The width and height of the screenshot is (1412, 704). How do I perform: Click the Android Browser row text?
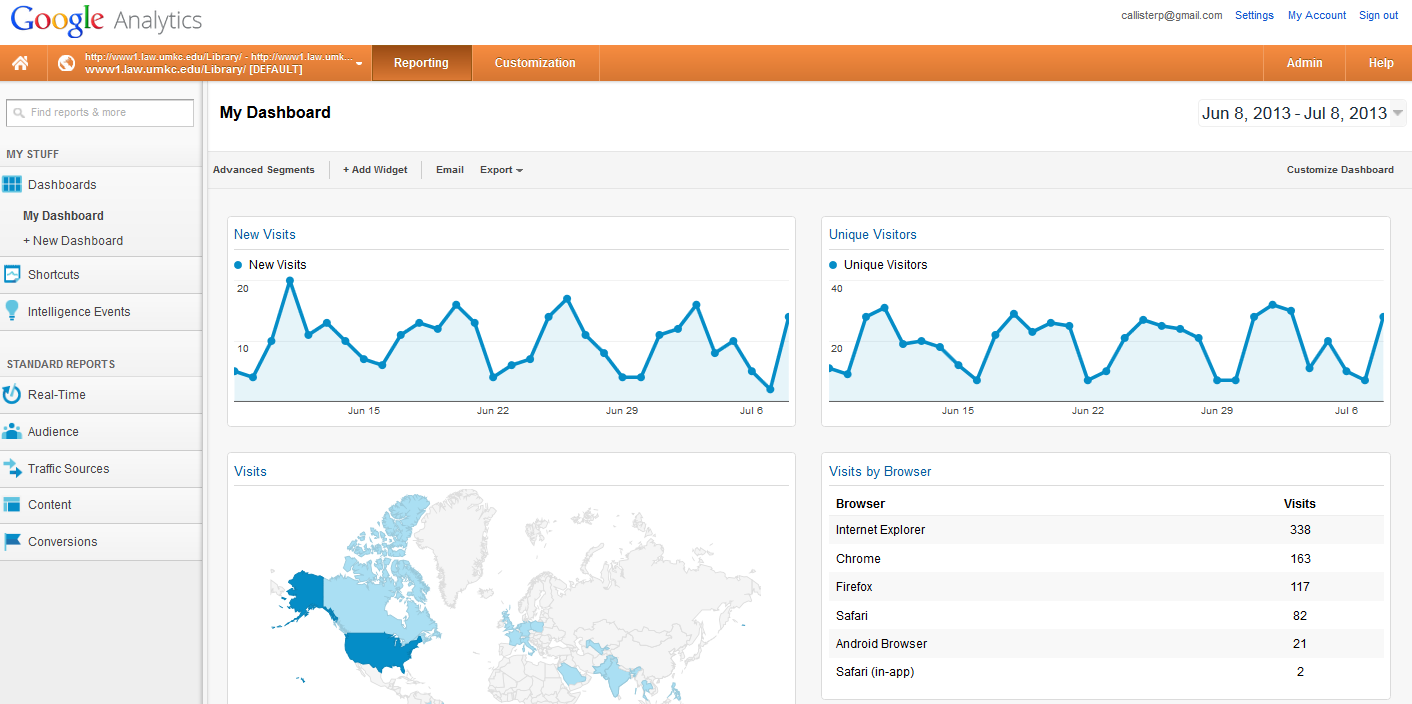(x=882, y=644)
